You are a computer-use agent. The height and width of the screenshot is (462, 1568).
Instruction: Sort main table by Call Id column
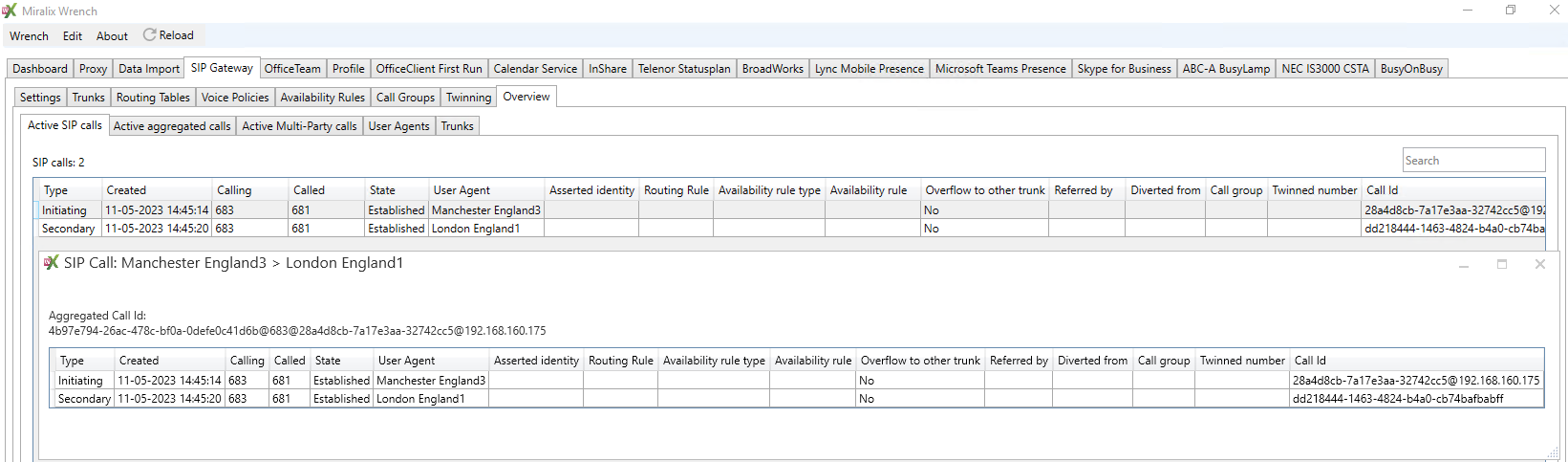(x=1452, y=190)
